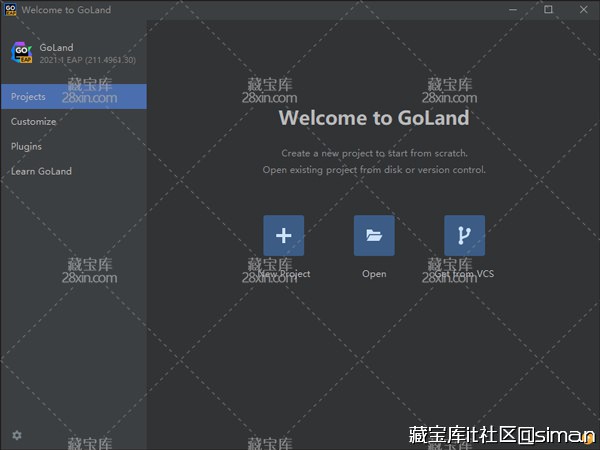Maximize the Welcome to GoLand window
The width and height of the screenshot is (600, 450).
(548, 10)
